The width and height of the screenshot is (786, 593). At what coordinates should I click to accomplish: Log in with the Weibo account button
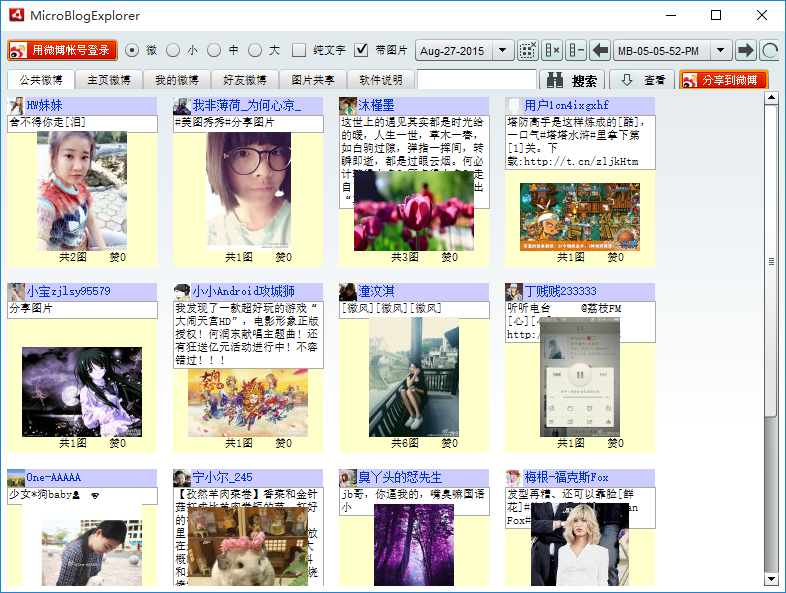tap(63, 50)
